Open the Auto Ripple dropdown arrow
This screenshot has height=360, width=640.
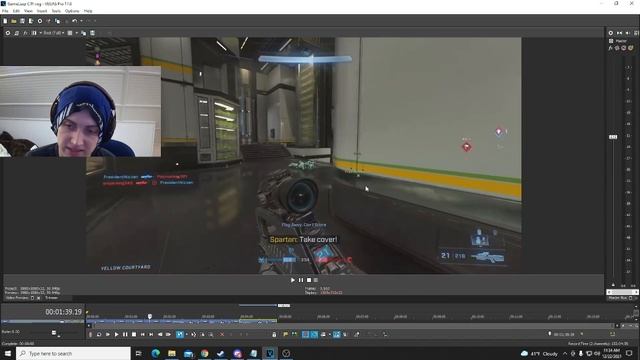point(329,334)
